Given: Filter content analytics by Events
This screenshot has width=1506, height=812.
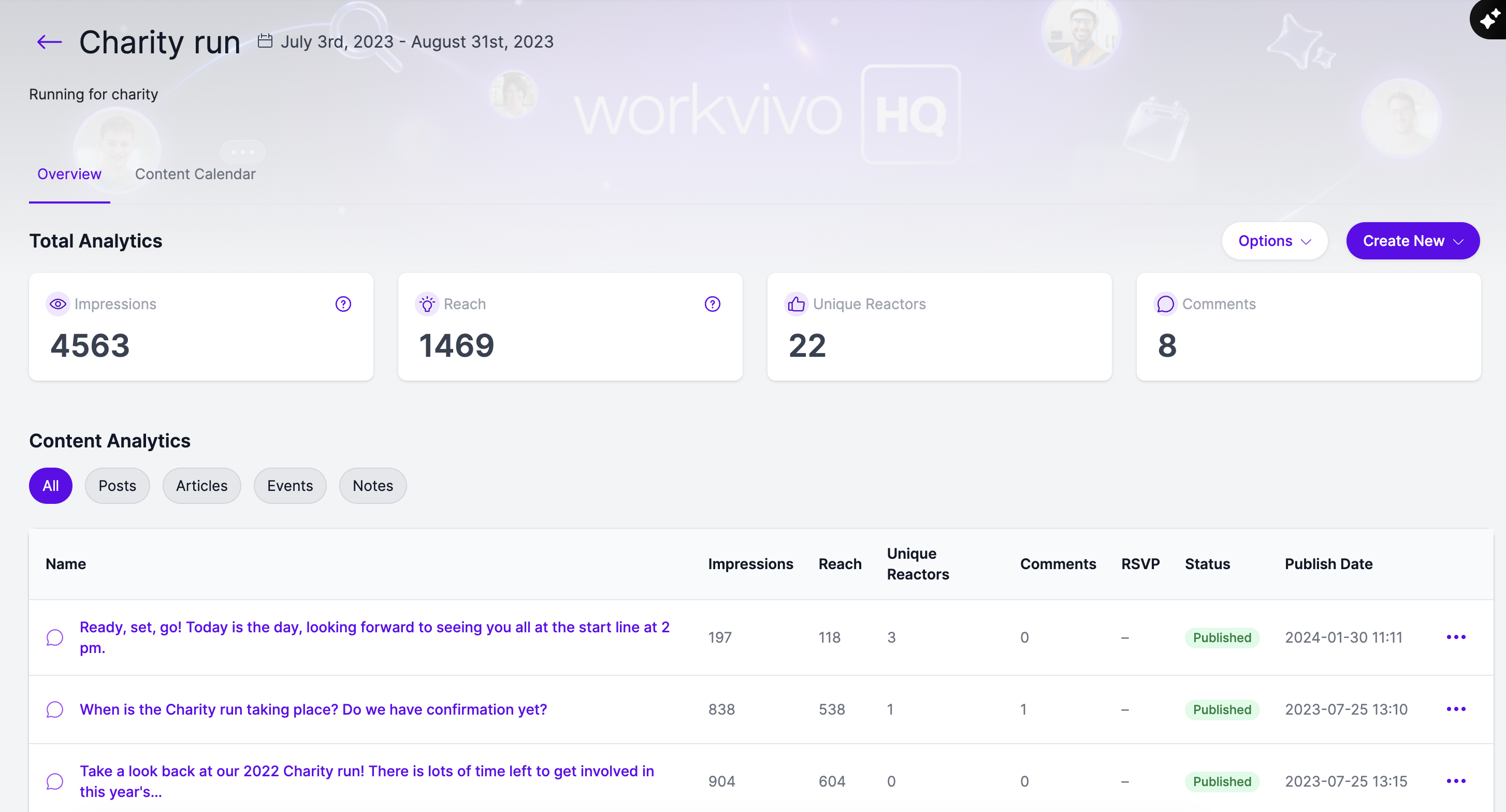Looking at the screenshot, I should pos(290,486).
